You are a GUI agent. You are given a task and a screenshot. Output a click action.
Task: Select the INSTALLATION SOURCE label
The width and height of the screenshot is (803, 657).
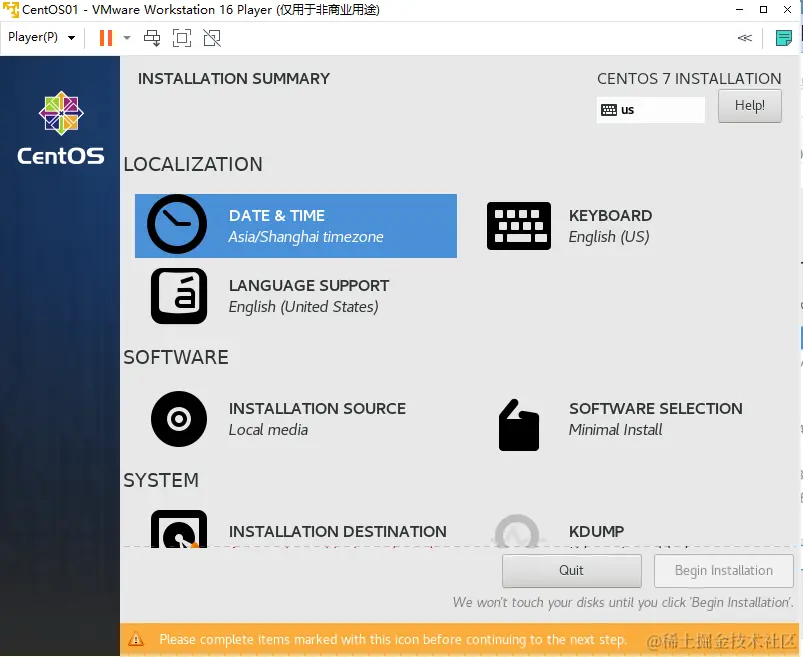(x=317, y=408)
